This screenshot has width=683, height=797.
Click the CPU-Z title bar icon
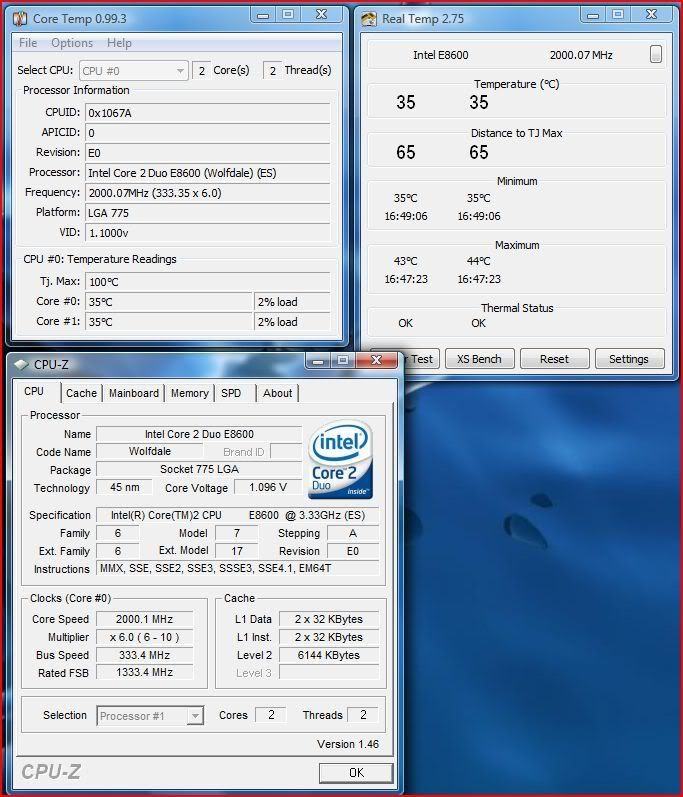(x=21, y=364)
